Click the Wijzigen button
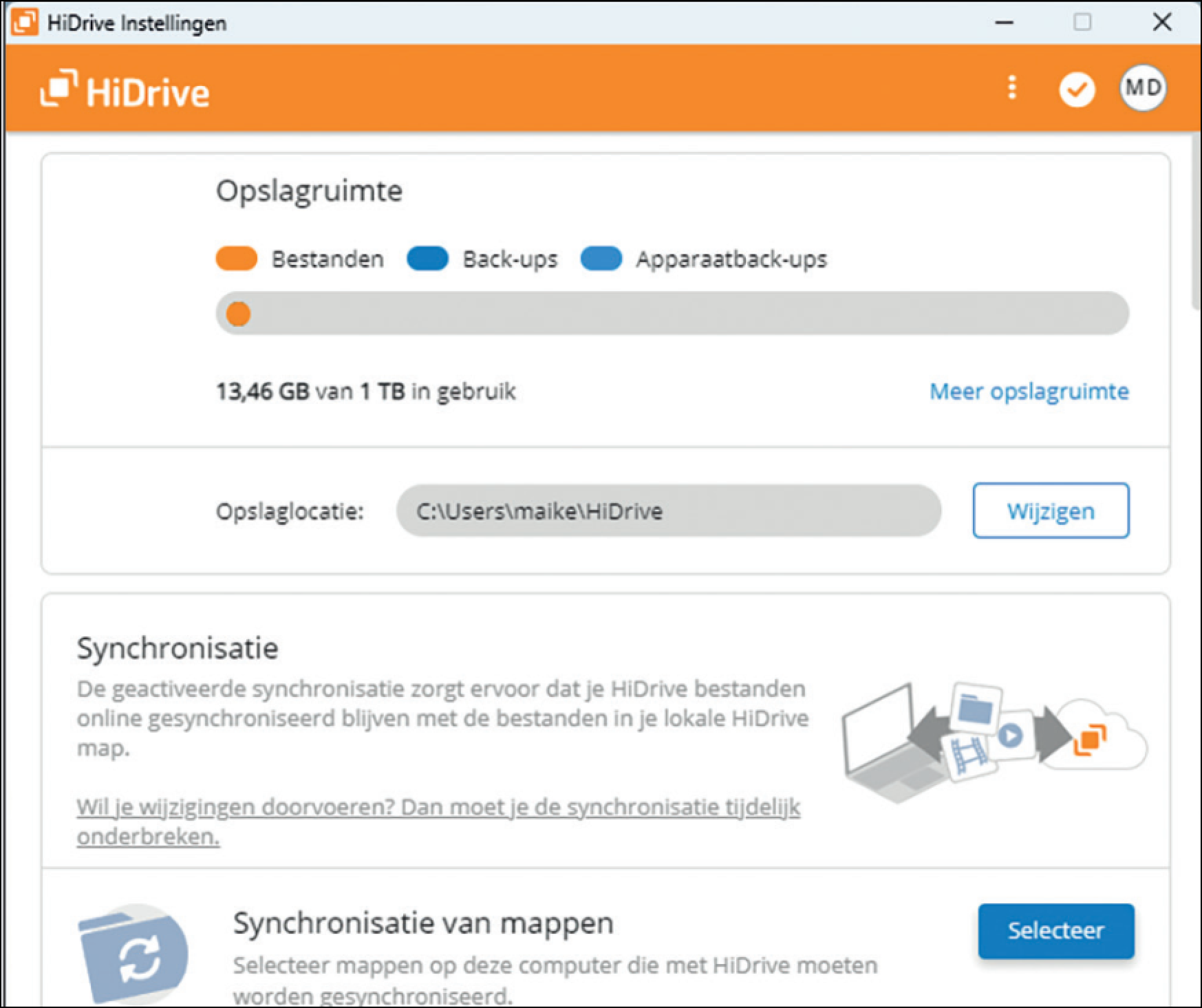The image size is (1202, 1008). pyautogui.click(x=1051, y=511)
